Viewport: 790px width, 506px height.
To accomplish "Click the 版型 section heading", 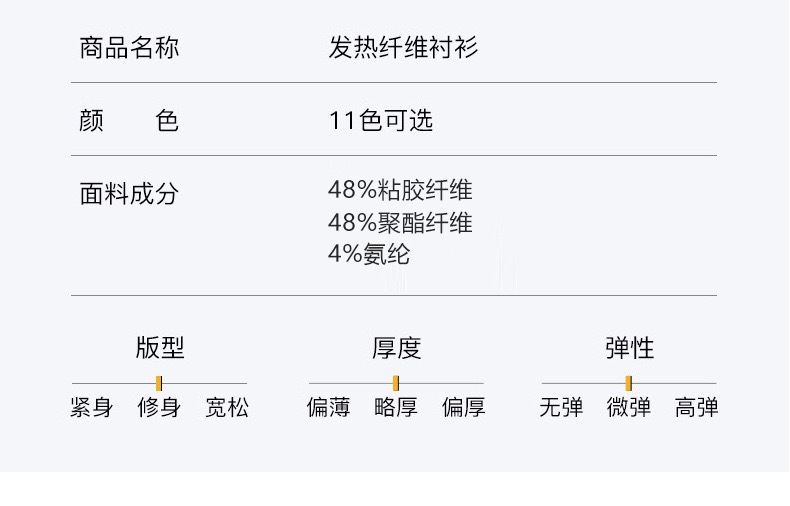I will pyautogui.click(x=160, y=348).
